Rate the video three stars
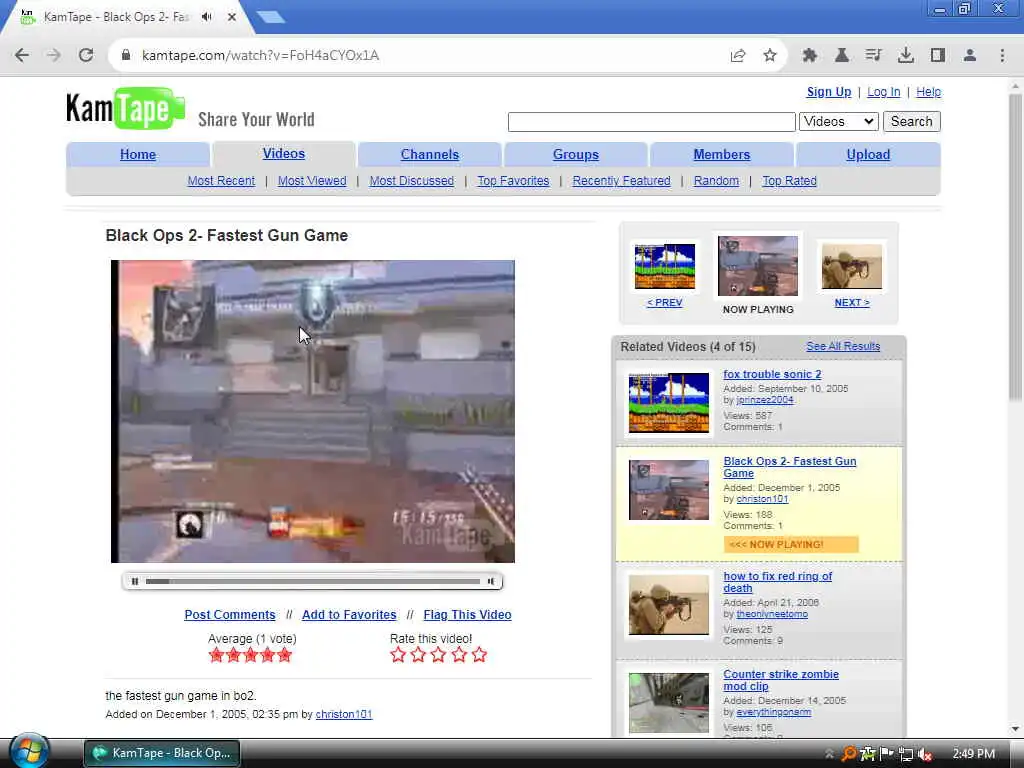 [x=438, y=654]
